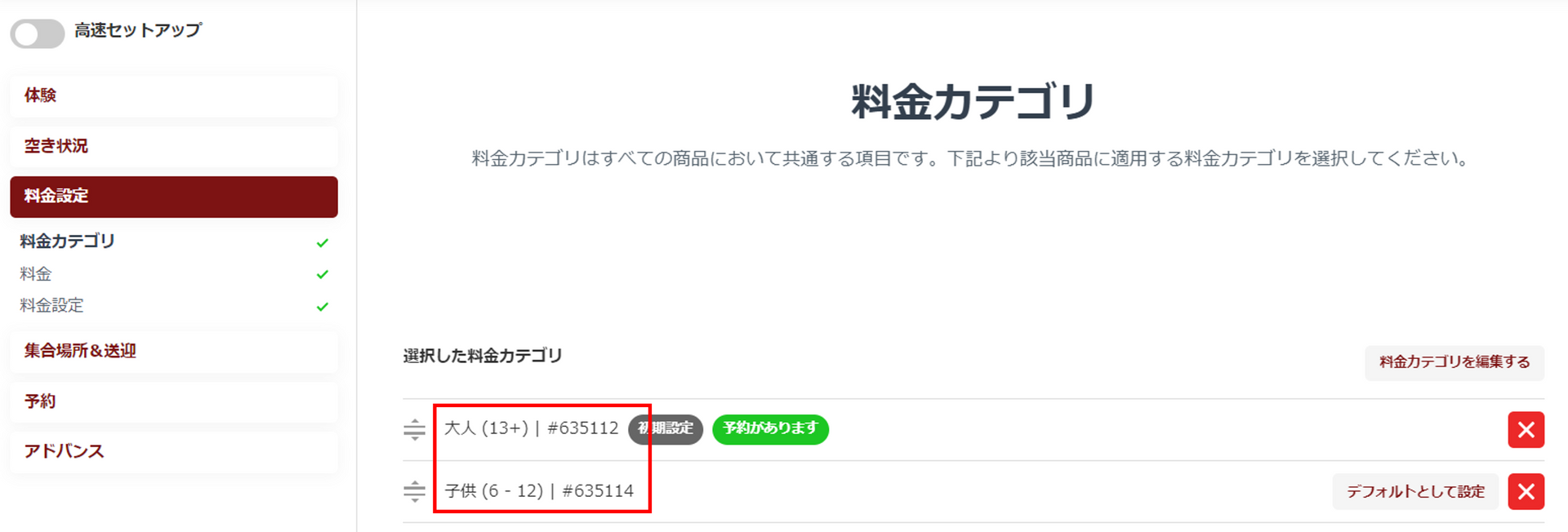Click 料金カテゴリを編集する button
Screen dimensions: 1568x532
[1454, 362]
